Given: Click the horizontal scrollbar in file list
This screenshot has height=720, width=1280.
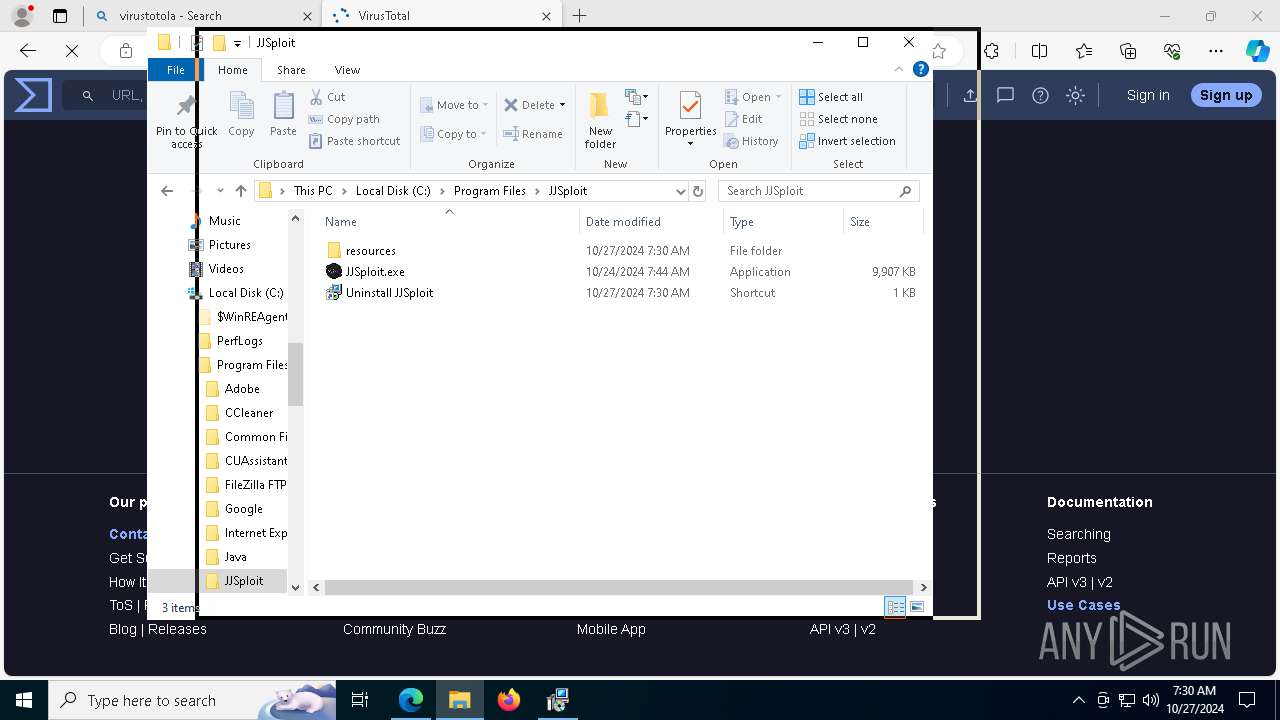Looking at the screenshot, I should click(619, 587).
